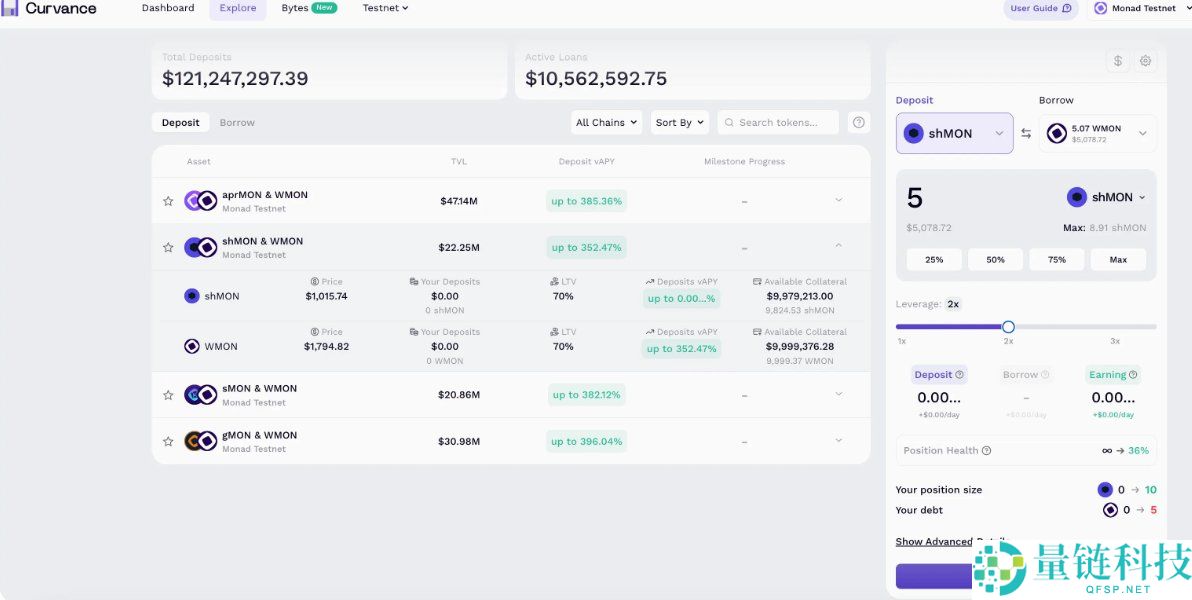
Task: Toggle the gMON & WMON favorite star
Action: (168, 441)
